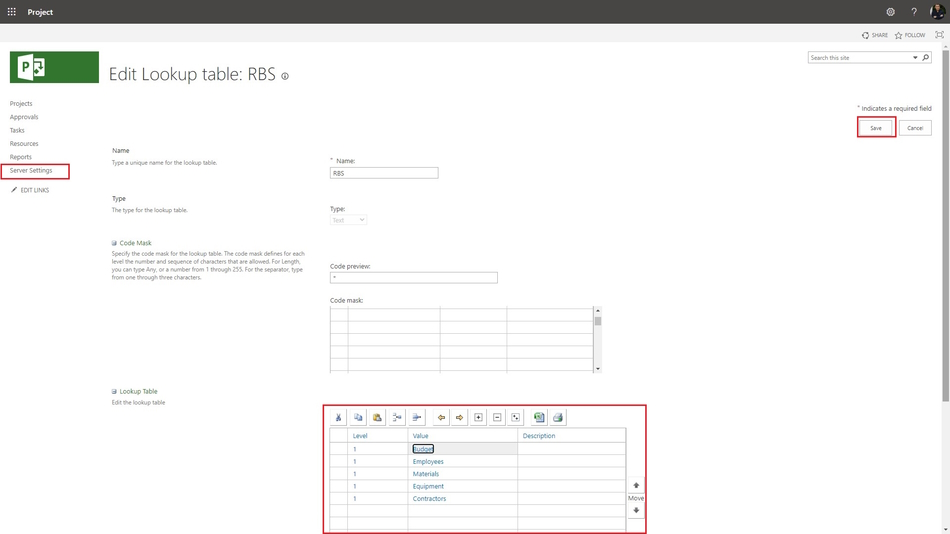Click the Level column header
The width and height of the screenshot is (950, 534).
[x=377, y=436]
